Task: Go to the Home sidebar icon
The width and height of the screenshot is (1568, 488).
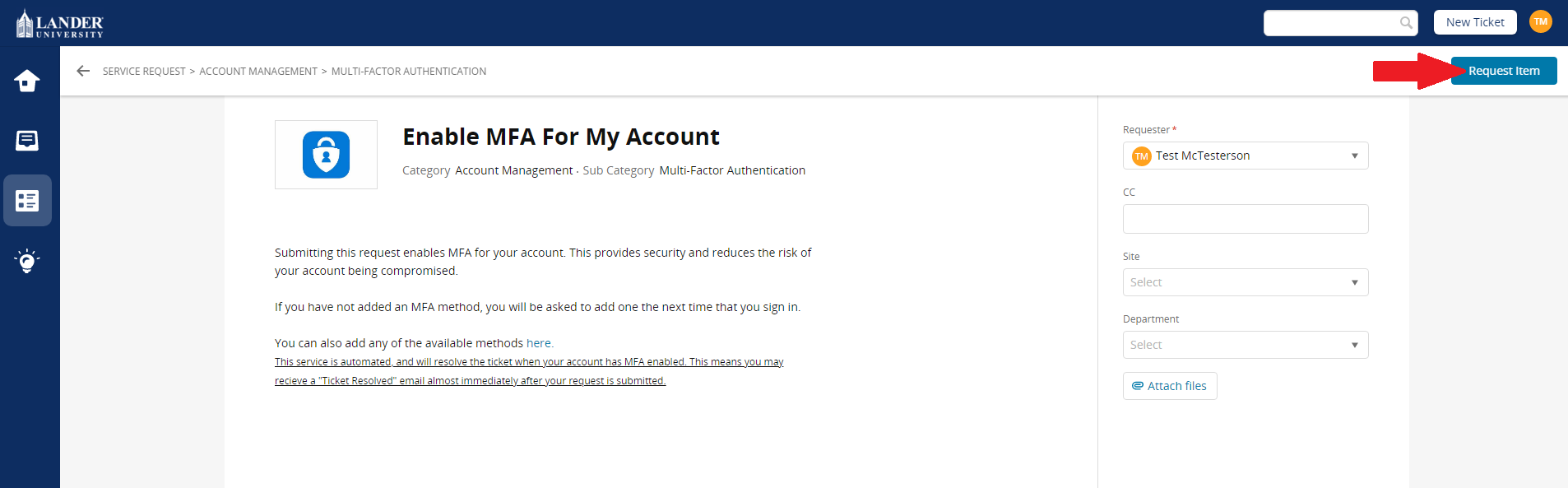Action: pyautogui.click(x=27, y=81)
